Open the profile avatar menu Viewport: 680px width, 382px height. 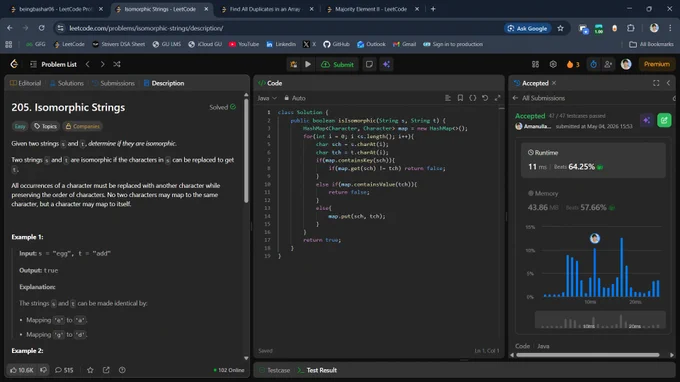pos(626,64)
